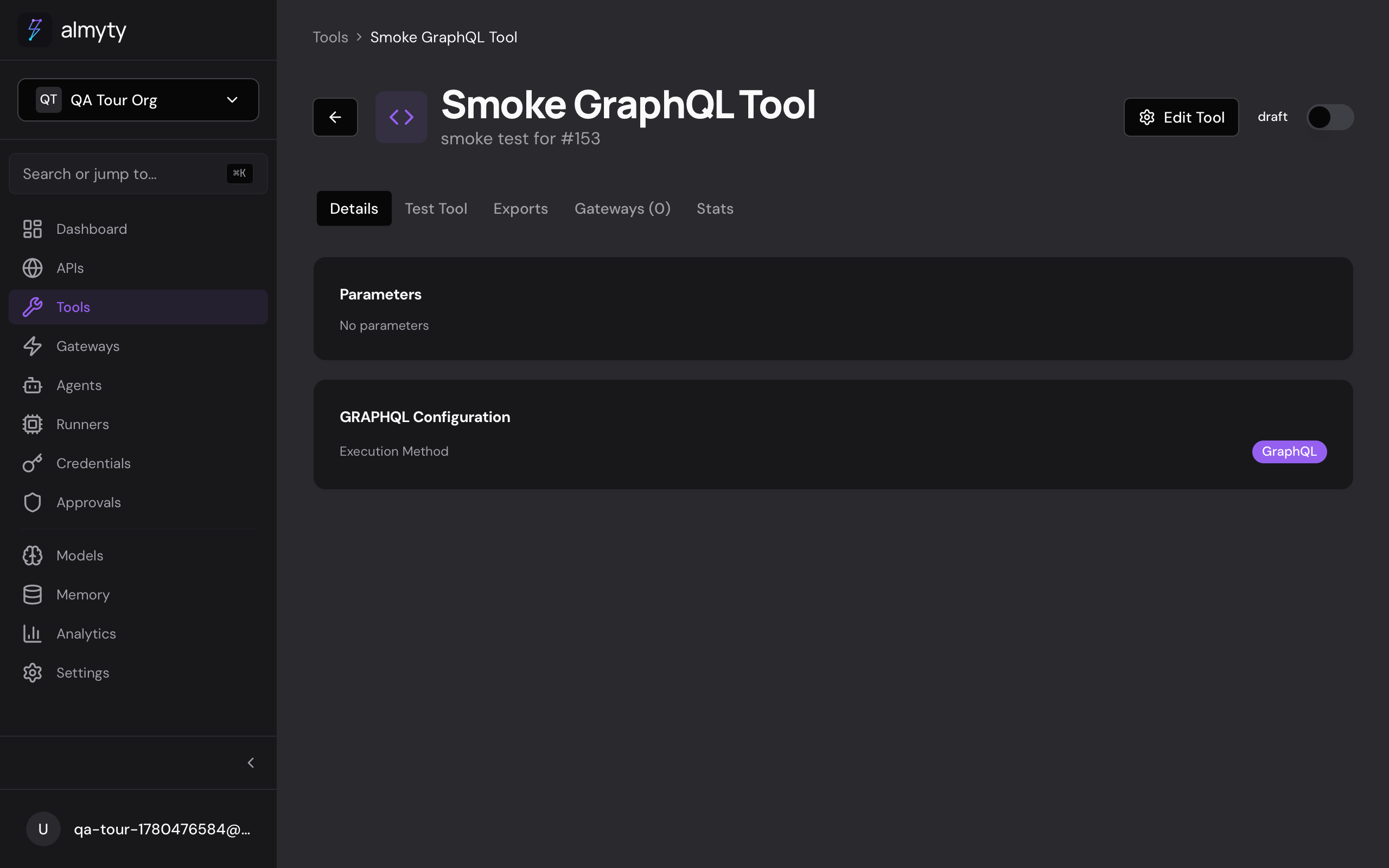1389x868 pixels.
Task: Click the 'No parameters' text
Action: click(384, 325)
